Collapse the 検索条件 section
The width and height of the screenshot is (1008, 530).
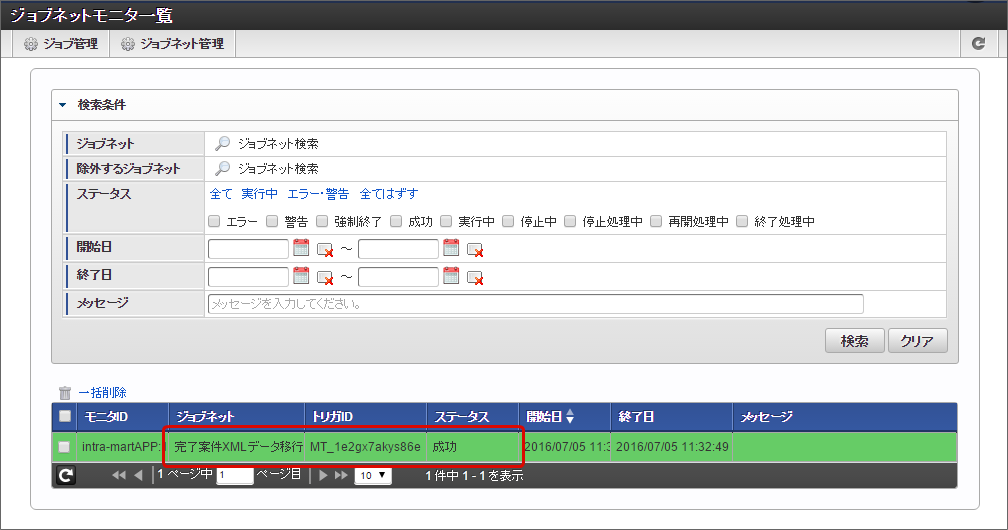pyautogui.click(x=62, y=105)
